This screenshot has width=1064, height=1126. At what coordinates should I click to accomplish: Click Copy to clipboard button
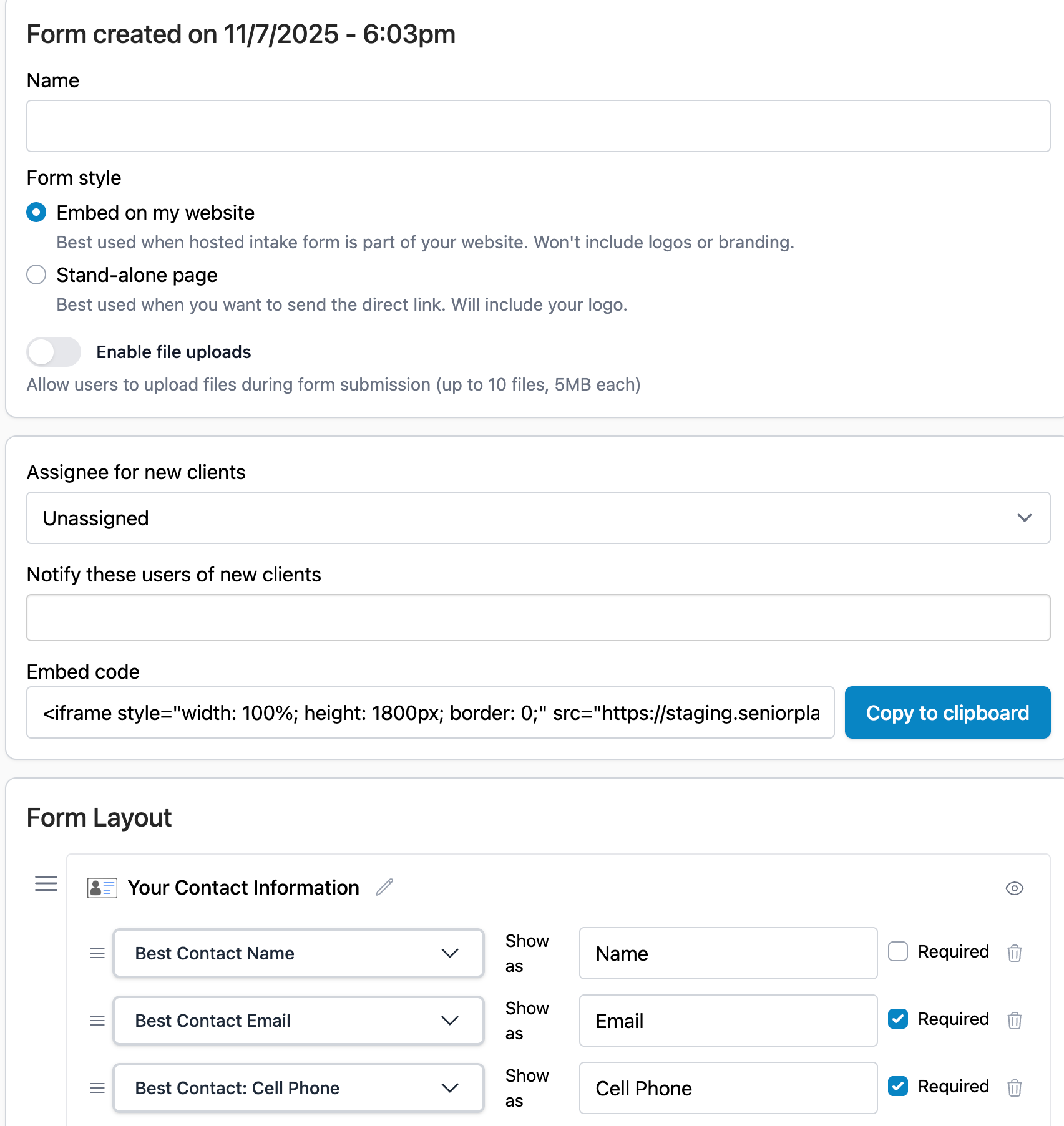(x=947, y=712)
